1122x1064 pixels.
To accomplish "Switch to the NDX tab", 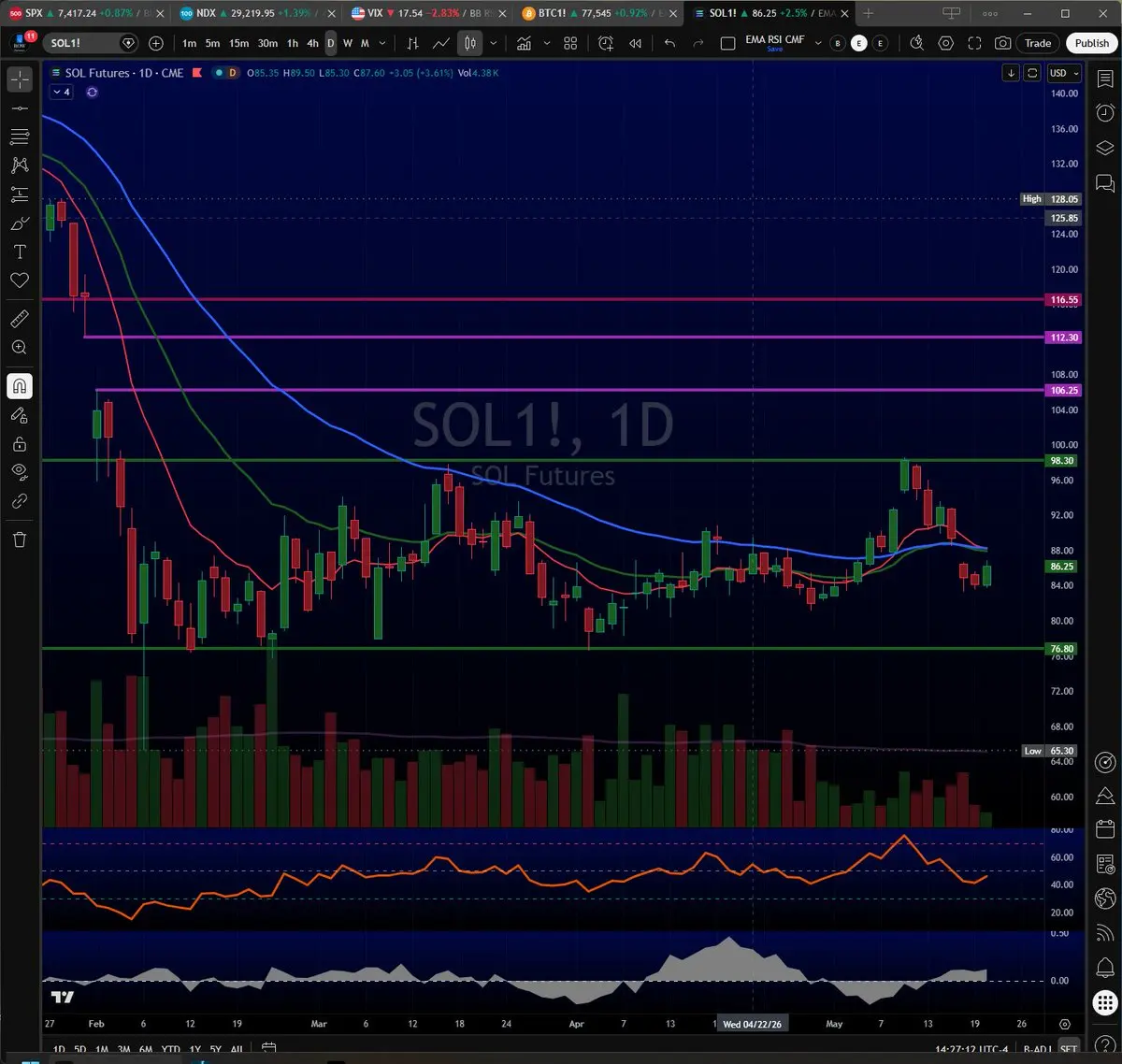I will (x=256, y=13).
